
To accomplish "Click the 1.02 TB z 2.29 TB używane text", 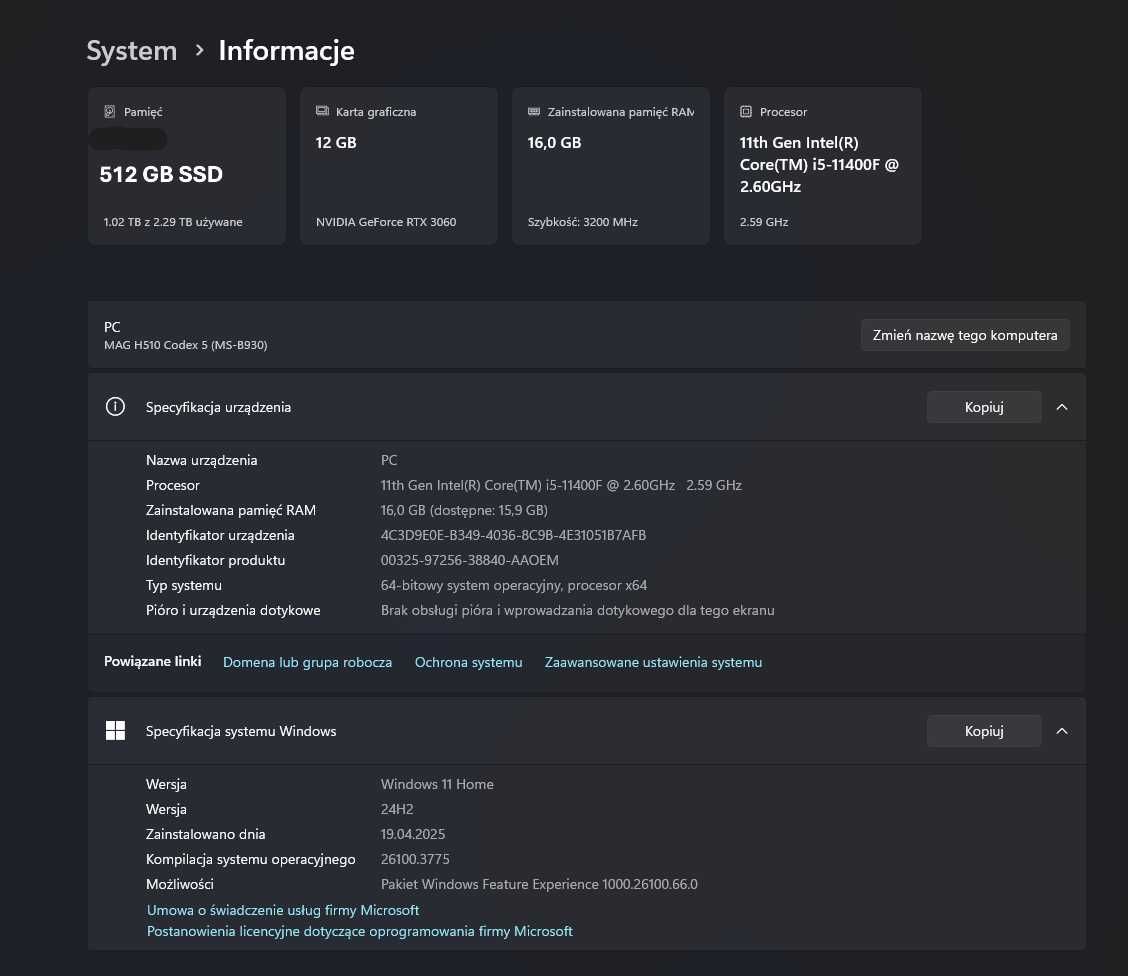I will [173, 222].
